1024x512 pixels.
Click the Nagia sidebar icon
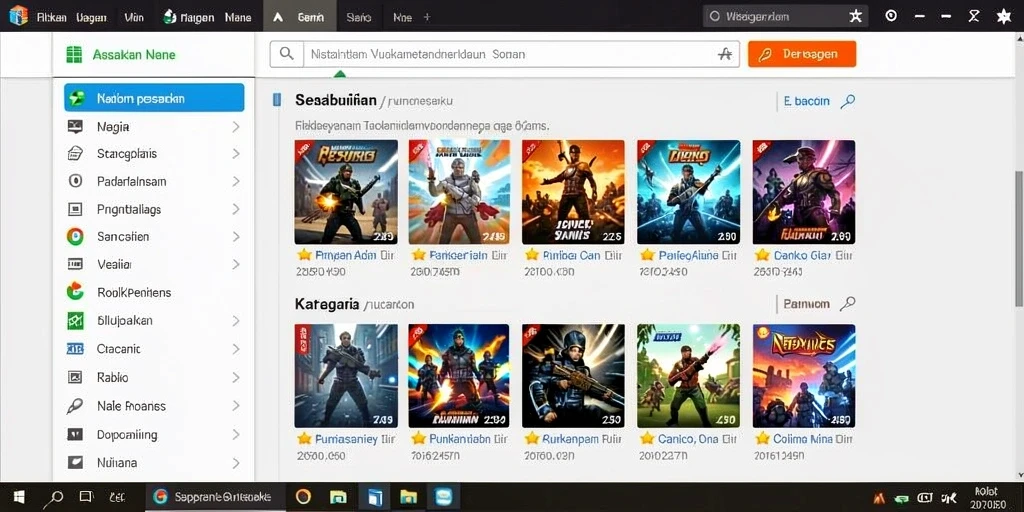pyautogui.click(x=75, y=127)
